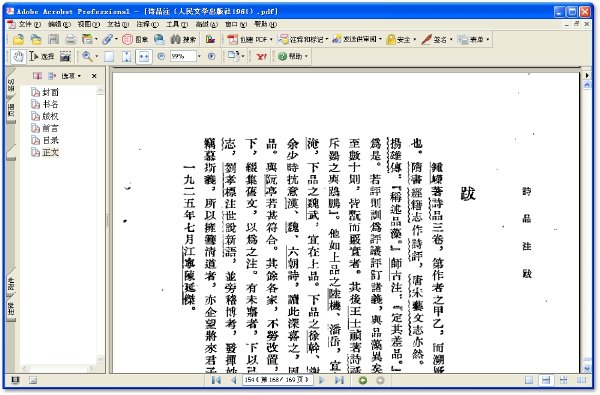The image size is (600, 395).
Task: Select the Hand tool
Action: point(18,57)
